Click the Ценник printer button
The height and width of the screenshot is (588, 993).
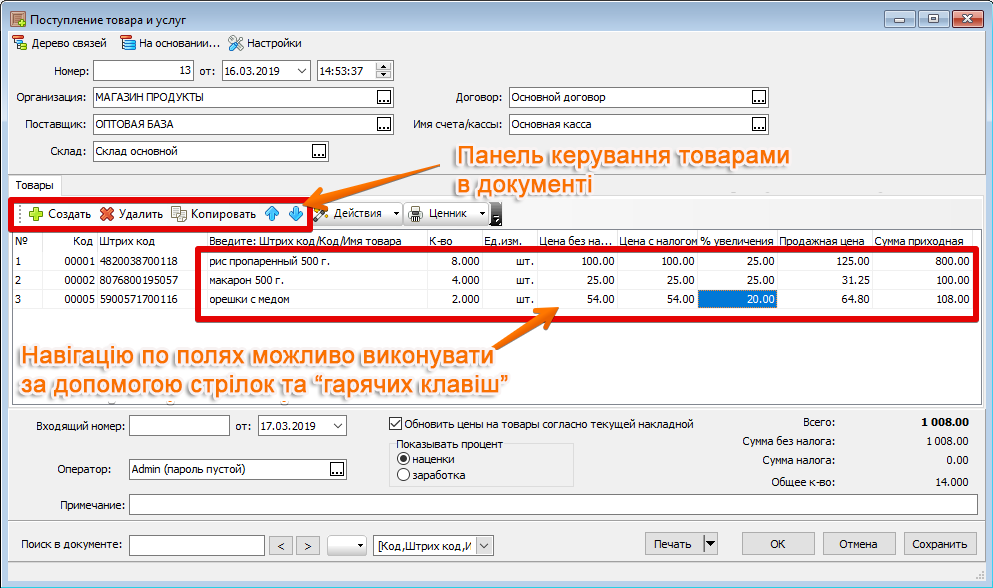pos(440,214)
